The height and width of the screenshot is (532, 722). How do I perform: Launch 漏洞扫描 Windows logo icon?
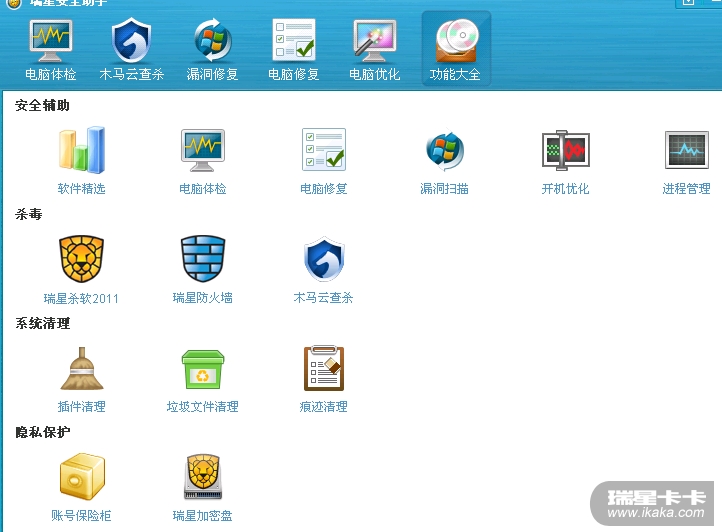[445, 150]
